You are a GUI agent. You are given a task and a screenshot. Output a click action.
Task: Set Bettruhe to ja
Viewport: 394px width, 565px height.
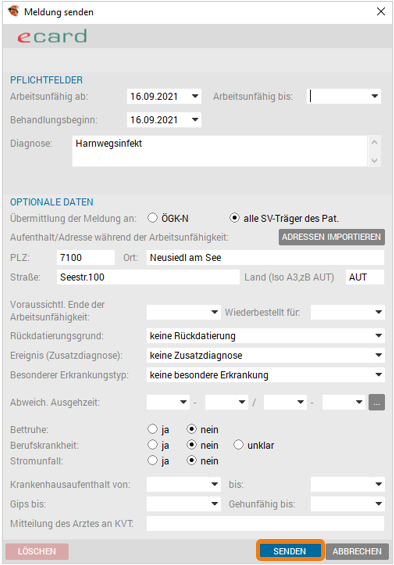click(153, 429)
